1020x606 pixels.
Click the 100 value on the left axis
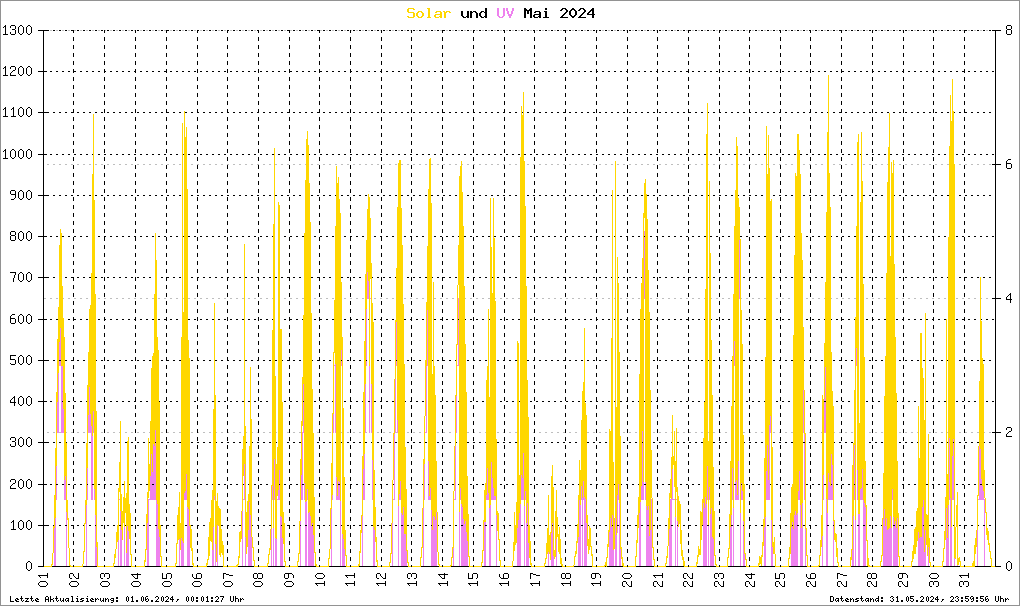click(23, 525)
